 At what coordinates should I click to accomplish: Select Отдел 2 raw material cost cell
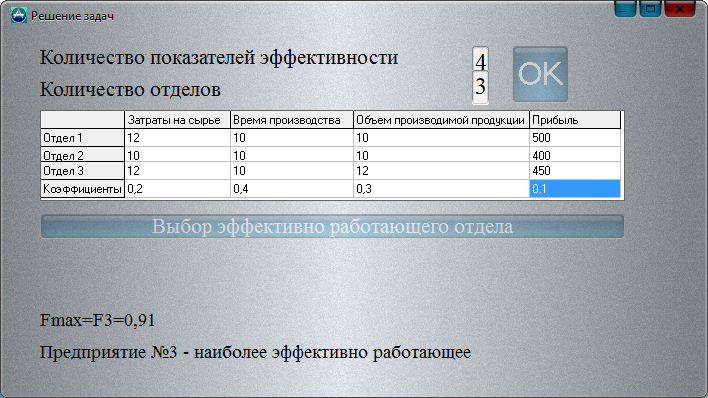pos(177,155)
